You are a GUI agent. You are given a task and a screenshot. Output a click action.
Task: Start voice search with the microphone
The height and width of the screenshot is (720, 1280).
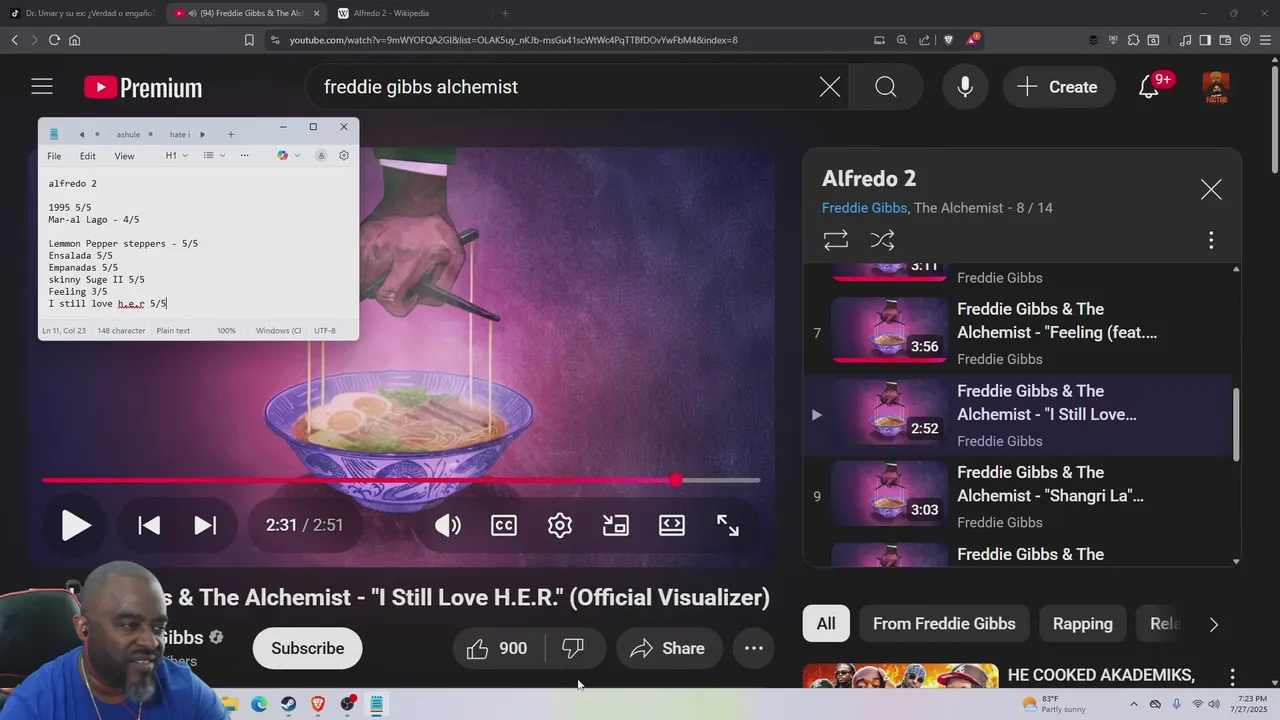[965, 87]
